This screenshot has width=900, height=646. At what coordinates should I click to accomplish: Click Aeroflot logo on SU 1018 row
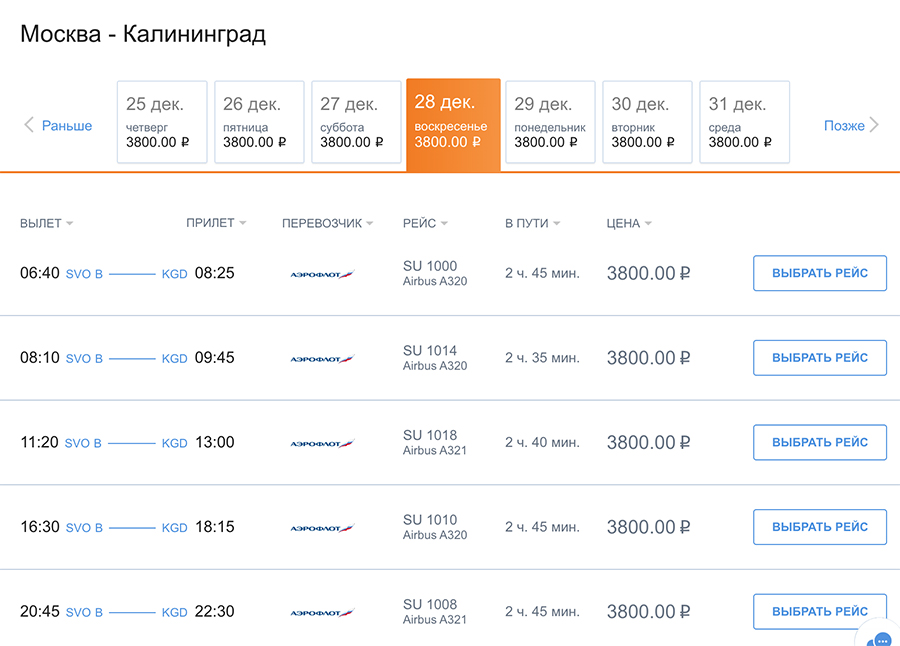click(322, 443)
